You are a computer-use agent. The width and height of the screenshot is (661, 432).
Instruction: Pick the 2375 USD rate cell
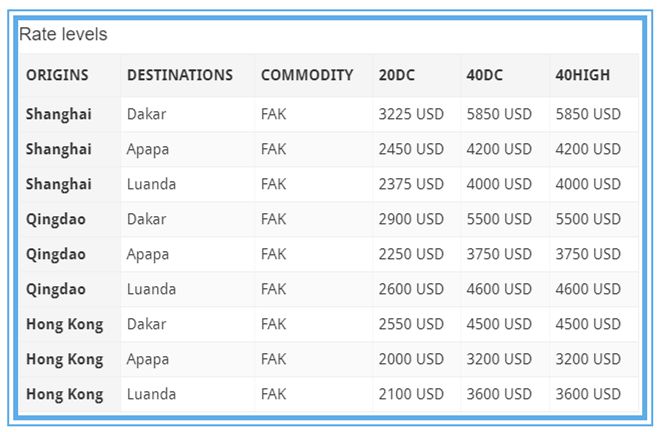[x=411, y=184]
